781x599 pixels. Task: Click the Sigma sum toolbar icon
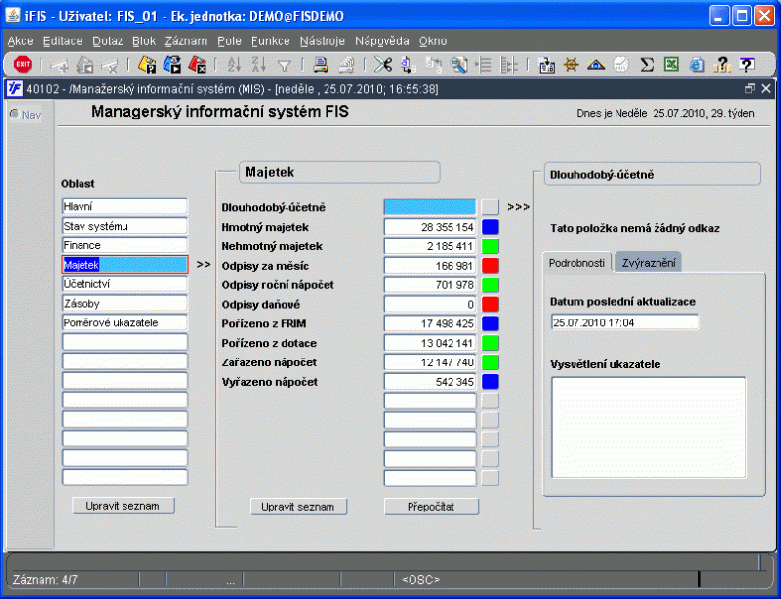click(x=647, y=64)
